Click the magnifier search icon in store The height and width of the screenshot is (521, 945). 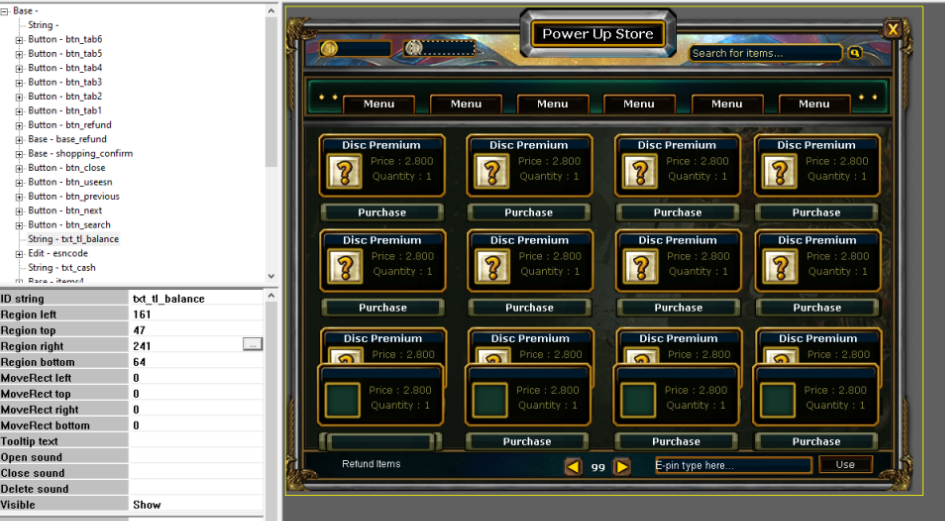point(855,53)
